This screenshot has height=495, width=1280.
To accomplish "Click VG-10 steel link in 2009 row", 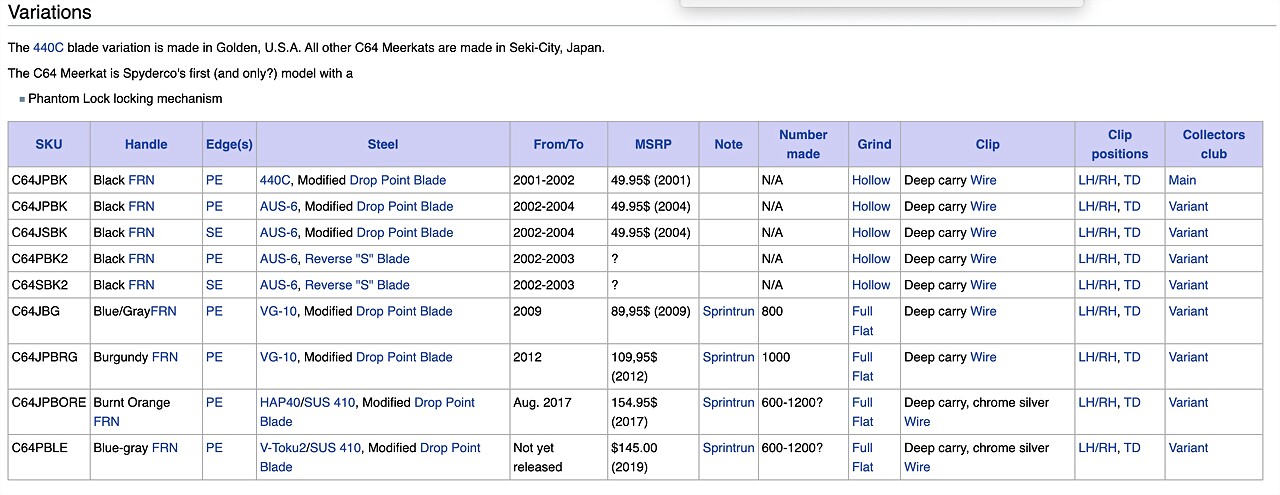I will (278, 311).
